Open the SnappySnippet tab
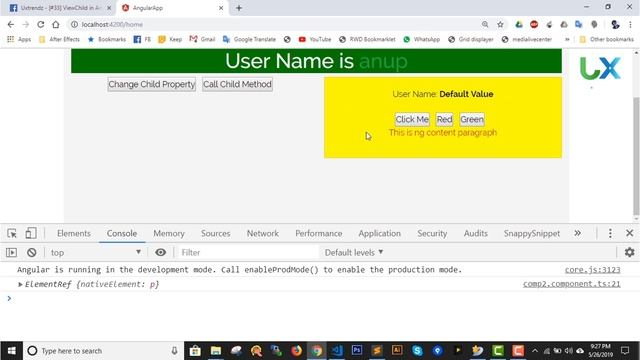This screenshot has width=640, height=360. (x=532, y=233)
